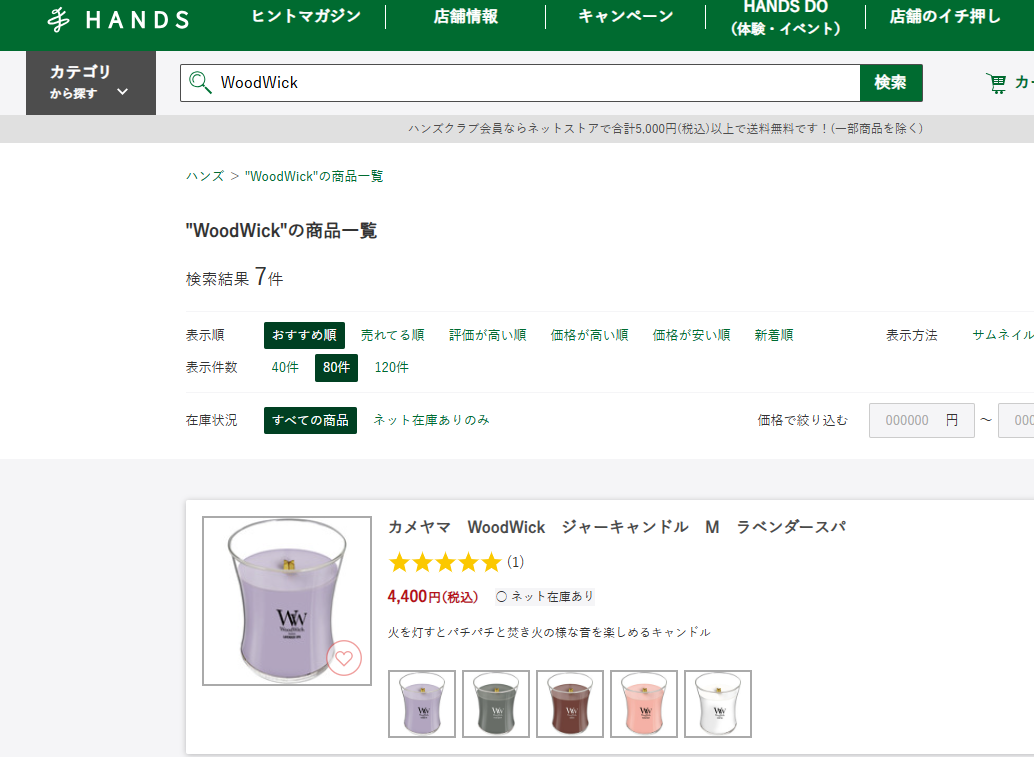This screenshot has height=757, width=1034.
Task: Go to ハンズ breadcrumb link
Action: [205, 176]
